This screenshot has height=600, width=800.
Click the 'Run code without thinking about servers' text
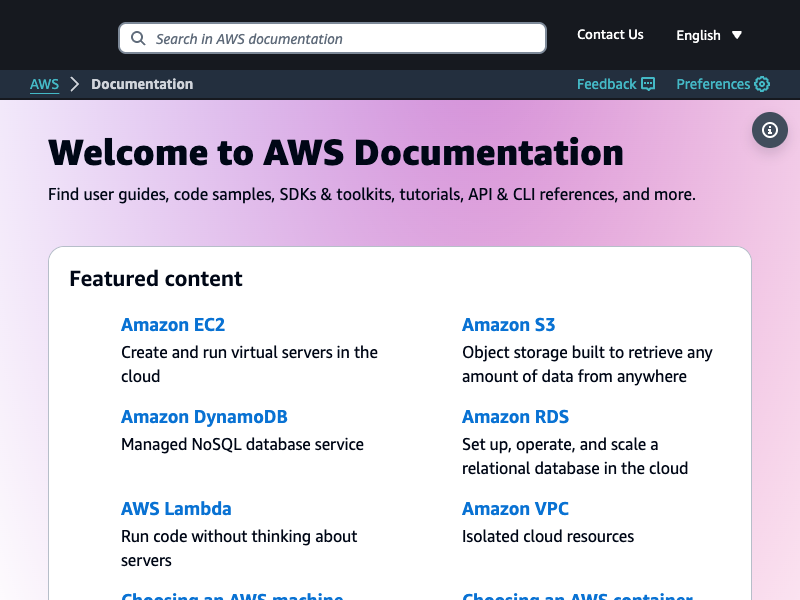[239, 548]
